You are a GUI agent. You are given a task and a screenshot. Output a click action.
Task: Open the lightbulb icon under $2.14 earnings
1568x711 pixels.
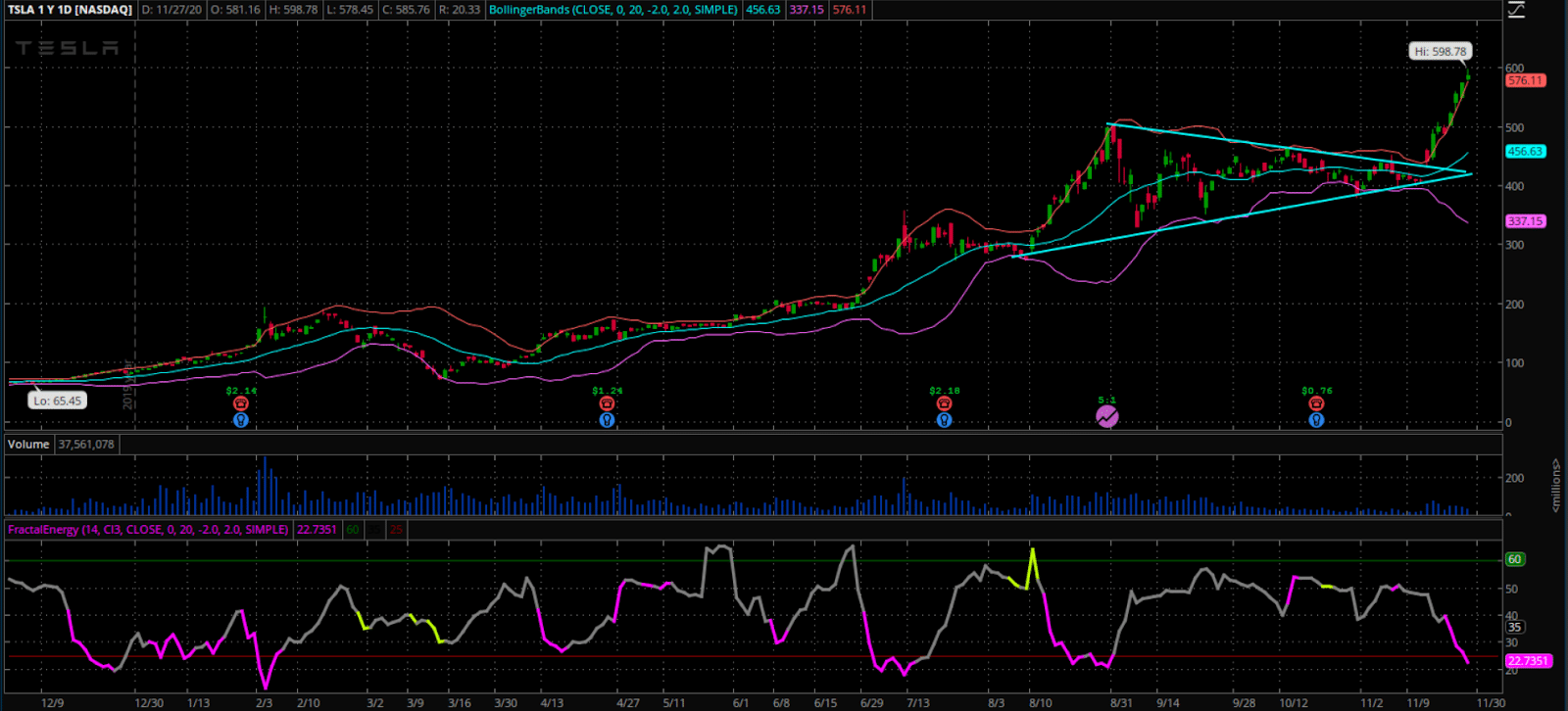coord(241,420)
